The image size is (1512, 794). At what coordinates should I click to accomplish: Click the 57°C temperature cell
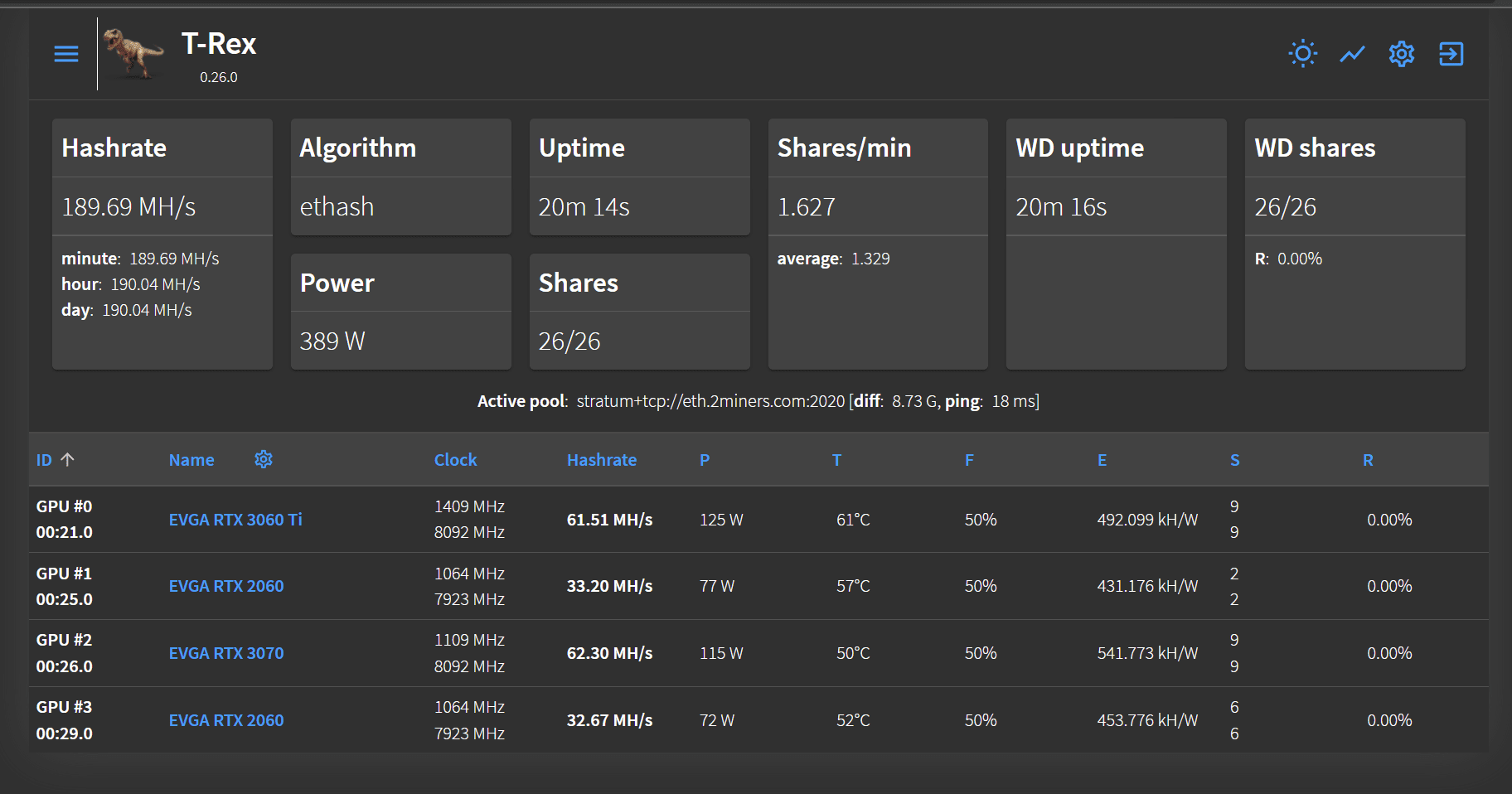coord(853,586)
